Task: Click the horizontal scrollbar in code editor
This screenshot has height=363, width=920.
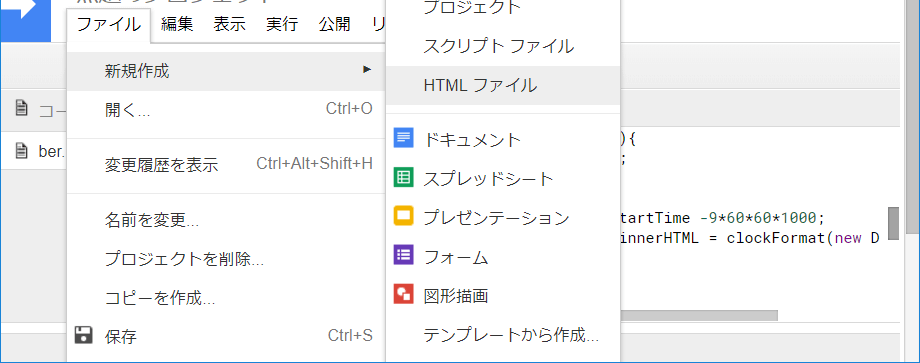Action: tap(699, 315)
